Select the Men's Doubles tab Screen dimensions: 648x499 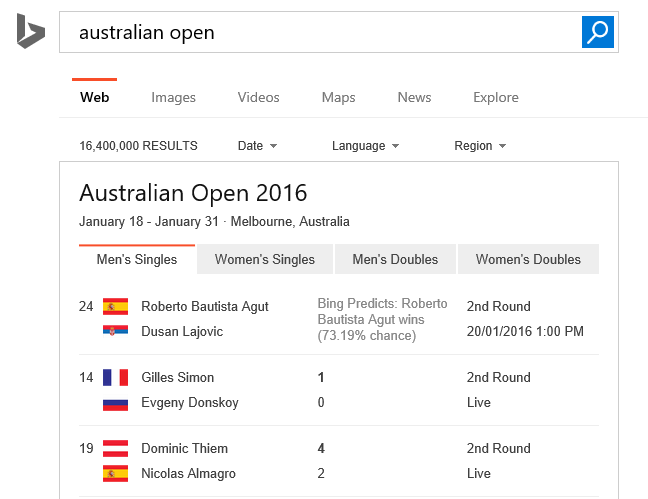pos(395,259)
